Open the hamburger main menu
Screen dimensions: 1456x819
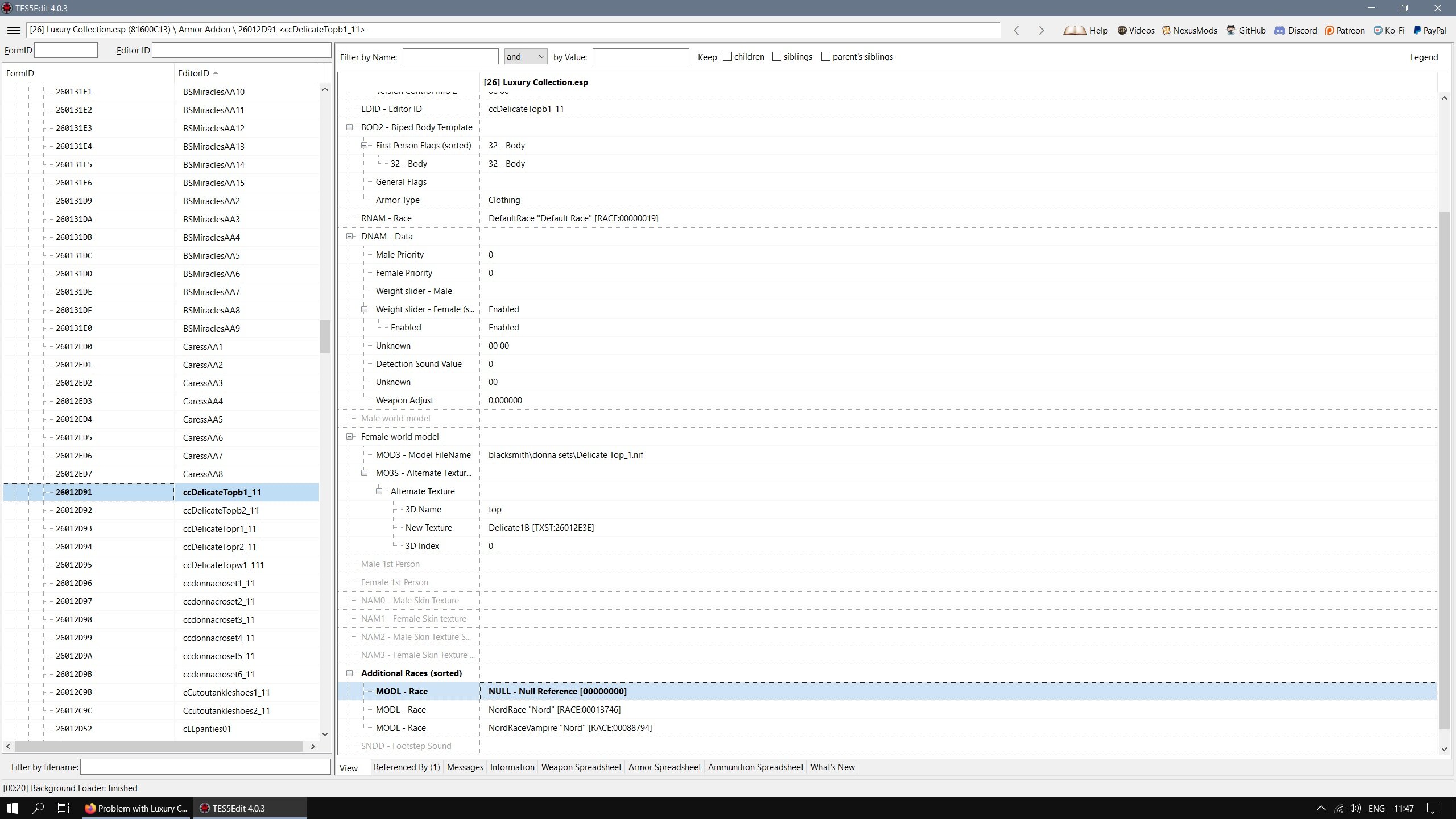[14, 30]
